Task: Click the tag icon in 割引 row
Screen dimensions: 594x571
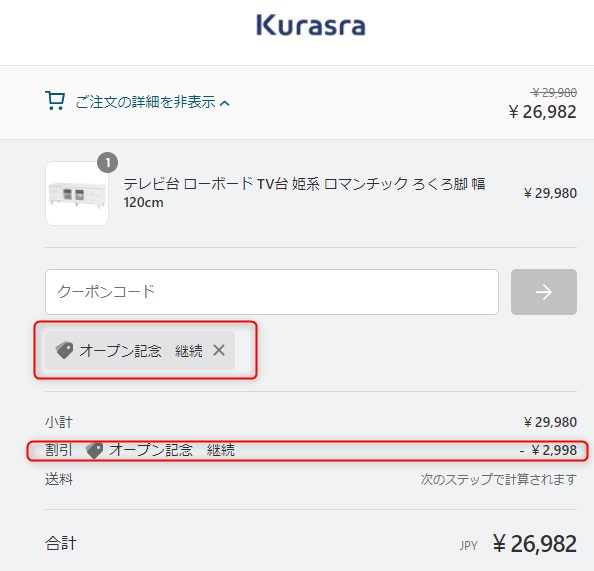Action: point(94,451)
